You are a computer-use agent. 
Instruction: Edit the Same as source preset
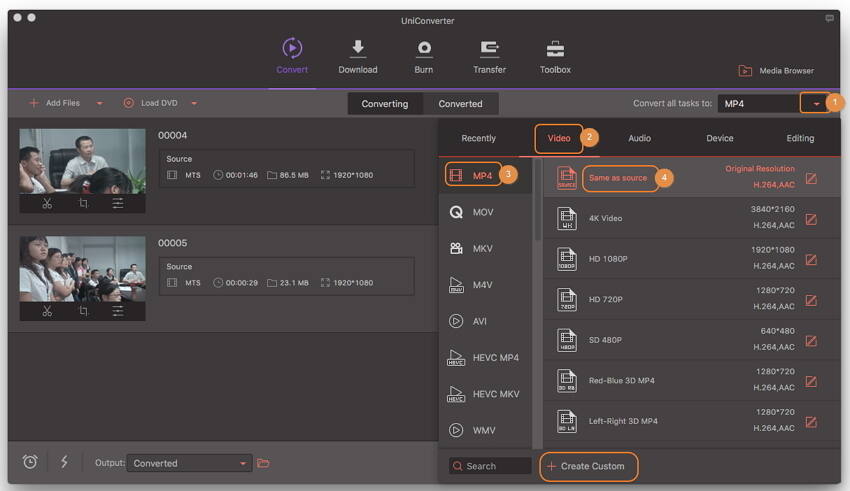(811, 178)
